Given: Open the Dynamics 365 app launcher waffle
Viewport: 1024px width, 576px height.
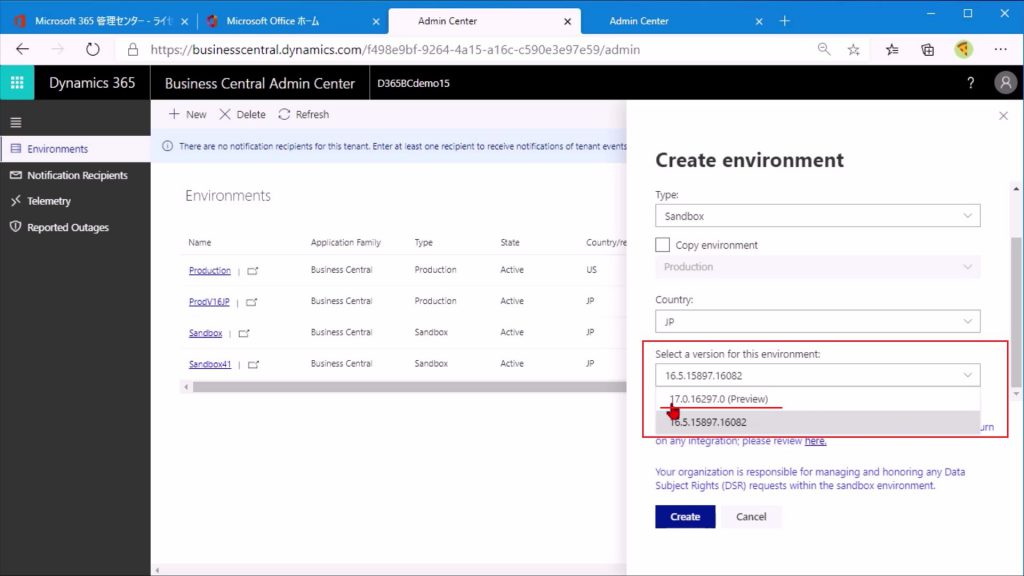Looking at the screenshot, I should click(17, 83).
